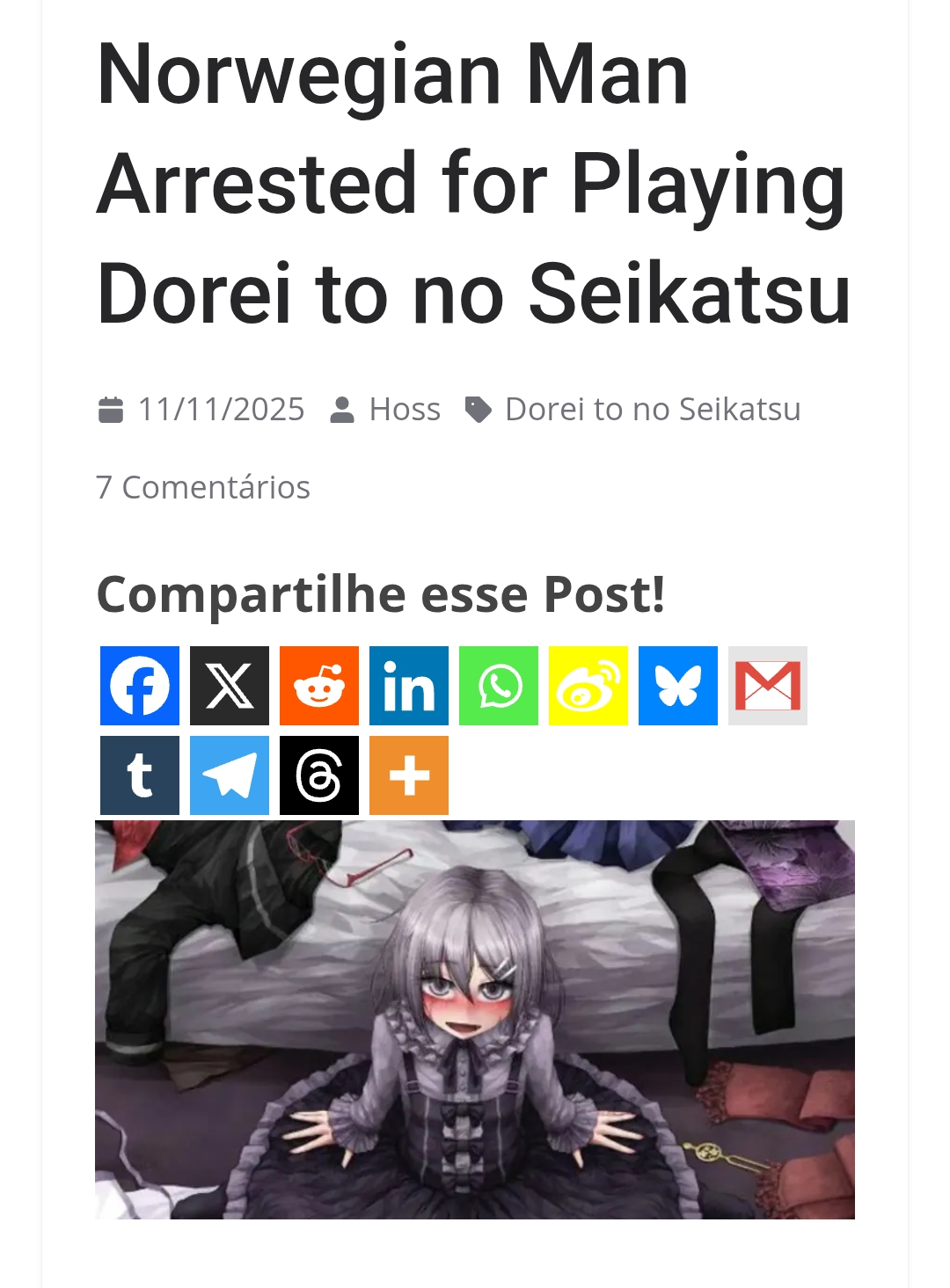
Task: Share the post via WhatsApp
Action: pos(499,686)
